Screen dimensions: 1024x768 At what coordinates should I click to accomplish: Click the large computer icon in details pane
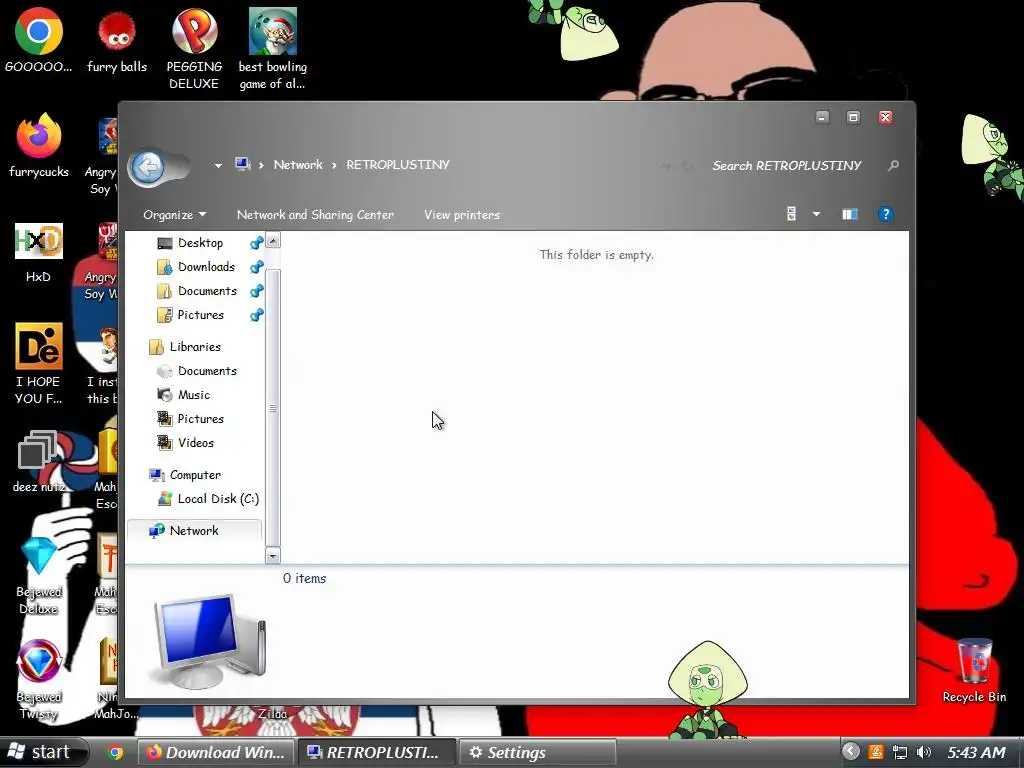pos(209,641)
